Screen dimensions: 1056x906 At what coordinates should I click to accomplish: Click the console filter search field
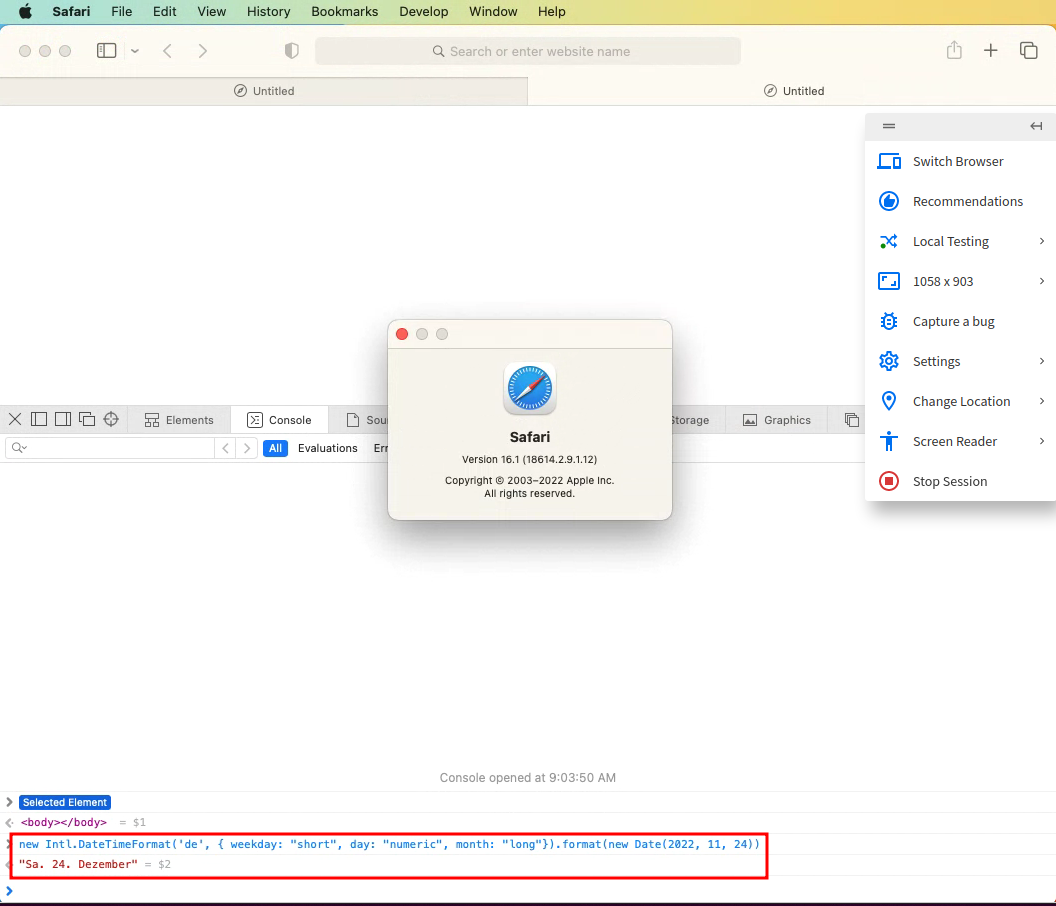point(110,448)
